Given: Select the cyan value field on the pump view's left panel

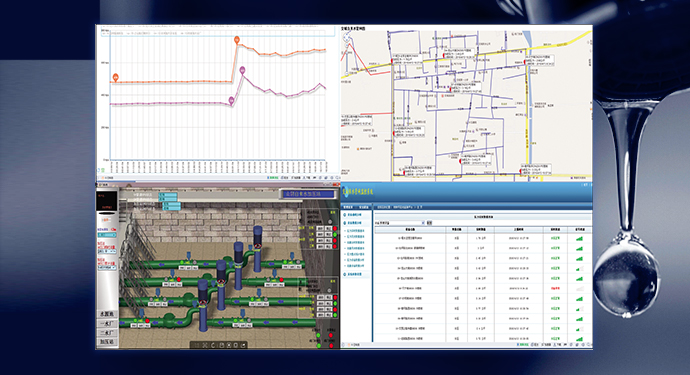Looking at the screenshot, I should (x=106, y=235).
